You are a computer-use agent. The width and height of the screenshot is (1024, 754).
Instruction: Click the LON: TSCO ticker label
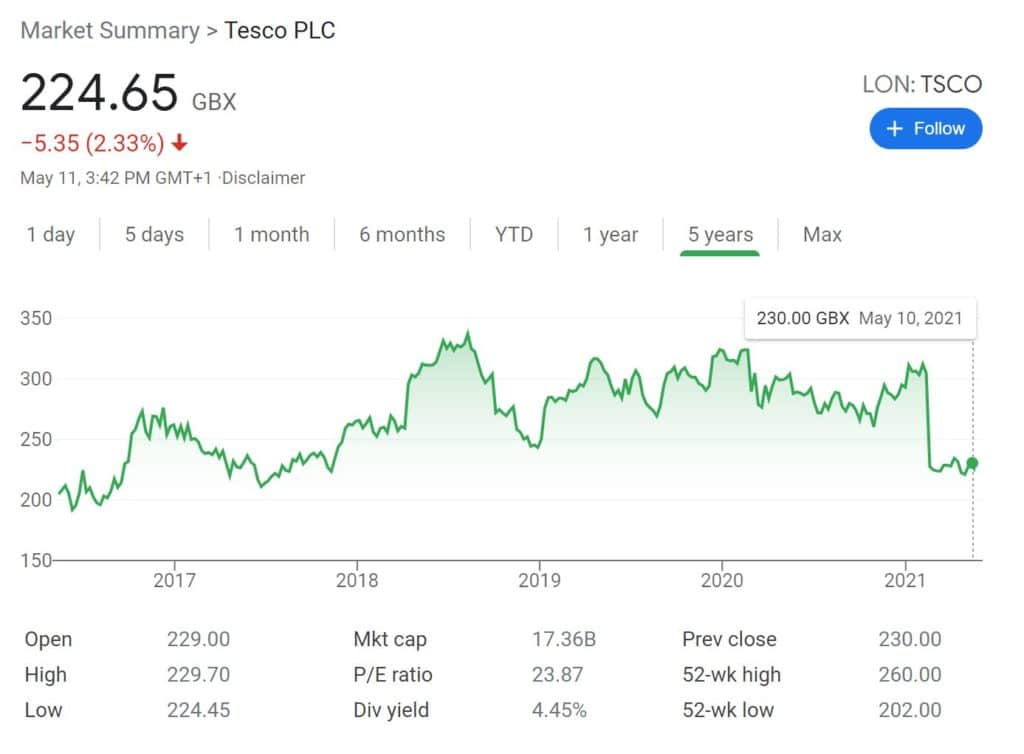(921, 84)
